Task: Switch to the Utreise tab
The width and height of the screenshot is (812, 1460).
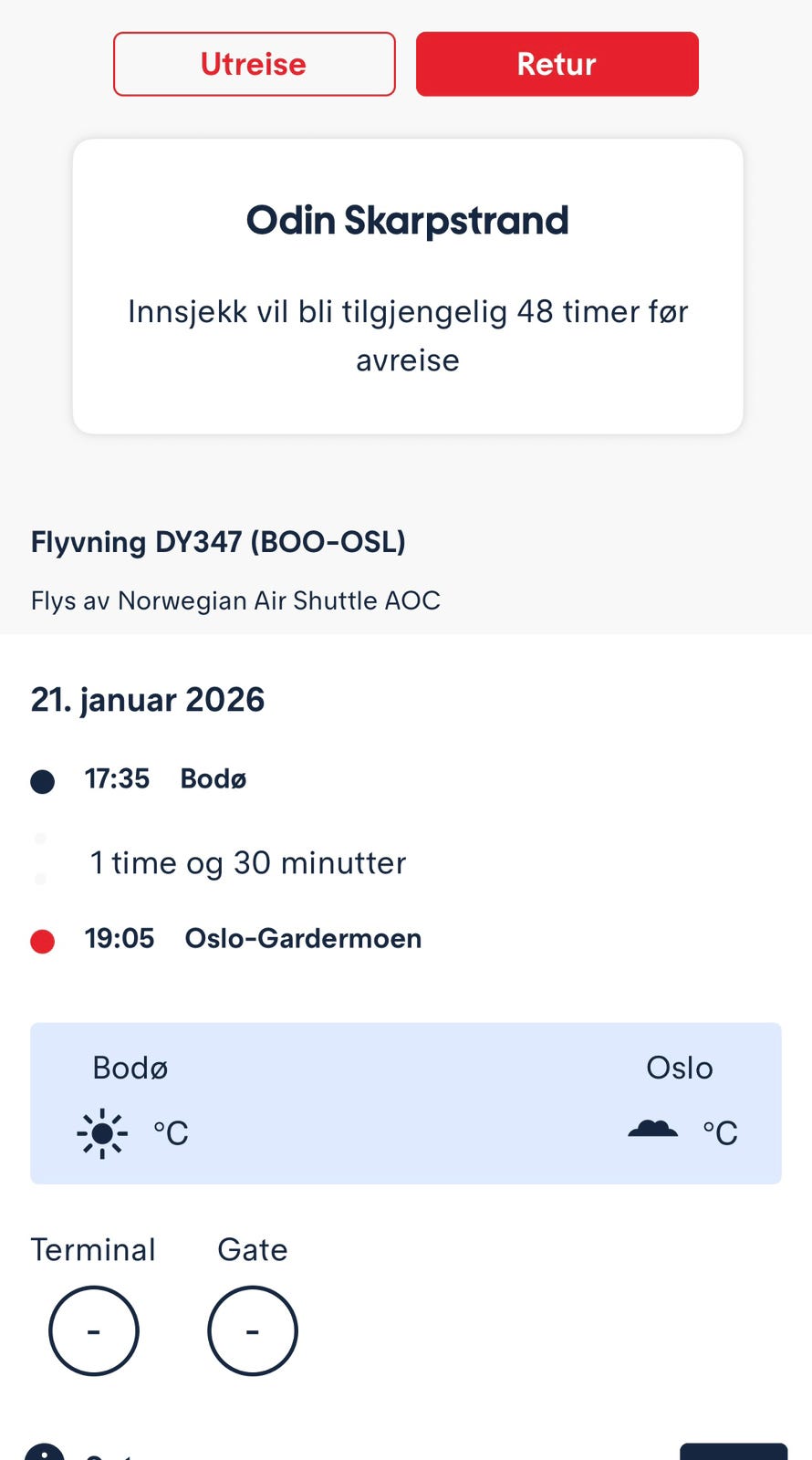Action: point(254,64)
